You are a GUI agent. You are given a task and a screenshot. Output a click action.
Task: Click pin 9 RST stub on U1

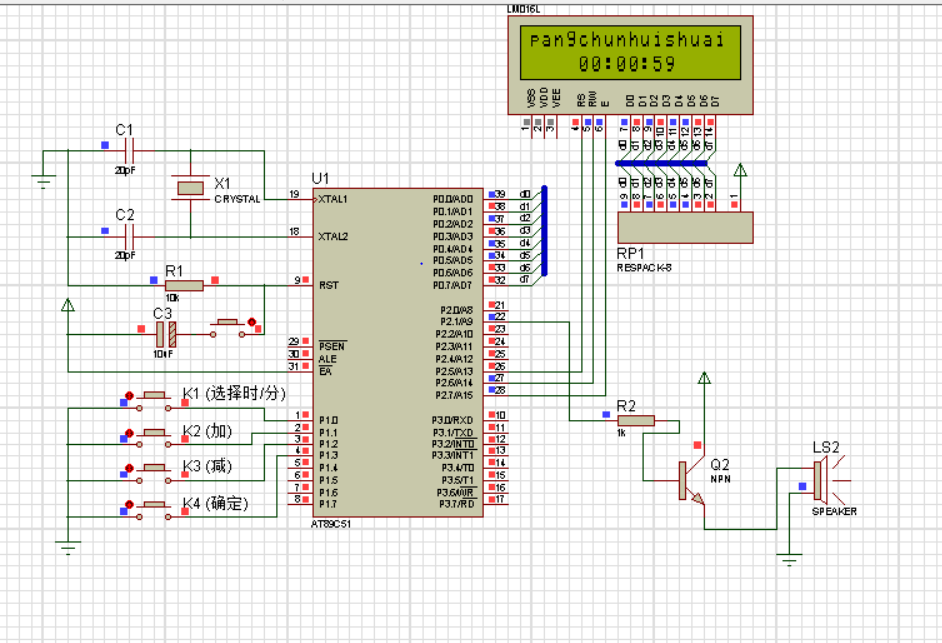pos(302,284)
